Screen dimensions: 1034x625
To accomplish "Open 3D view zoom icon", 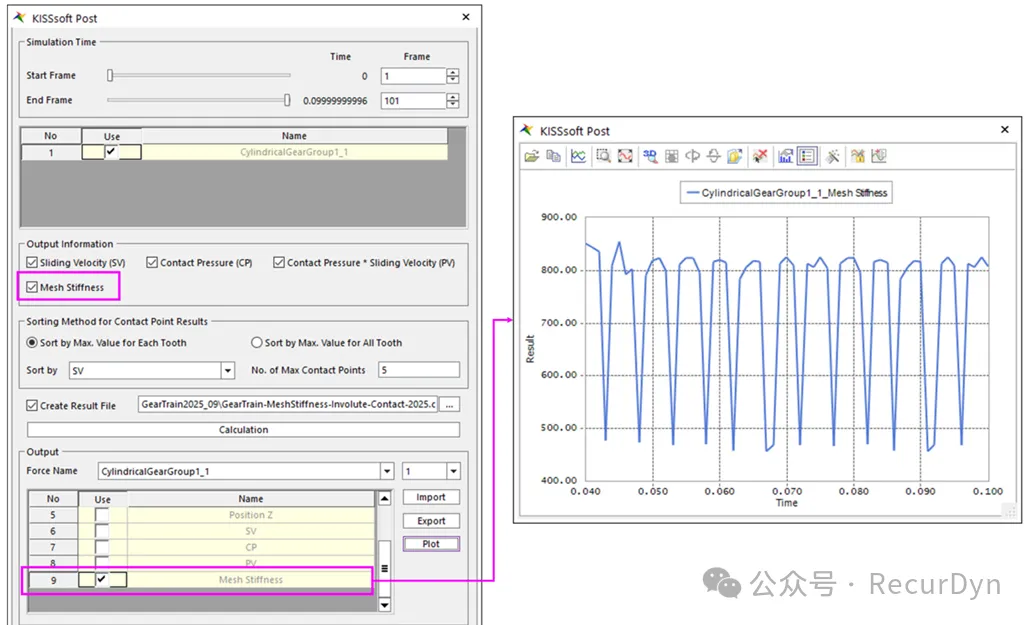I will click(x=650, y=156).
